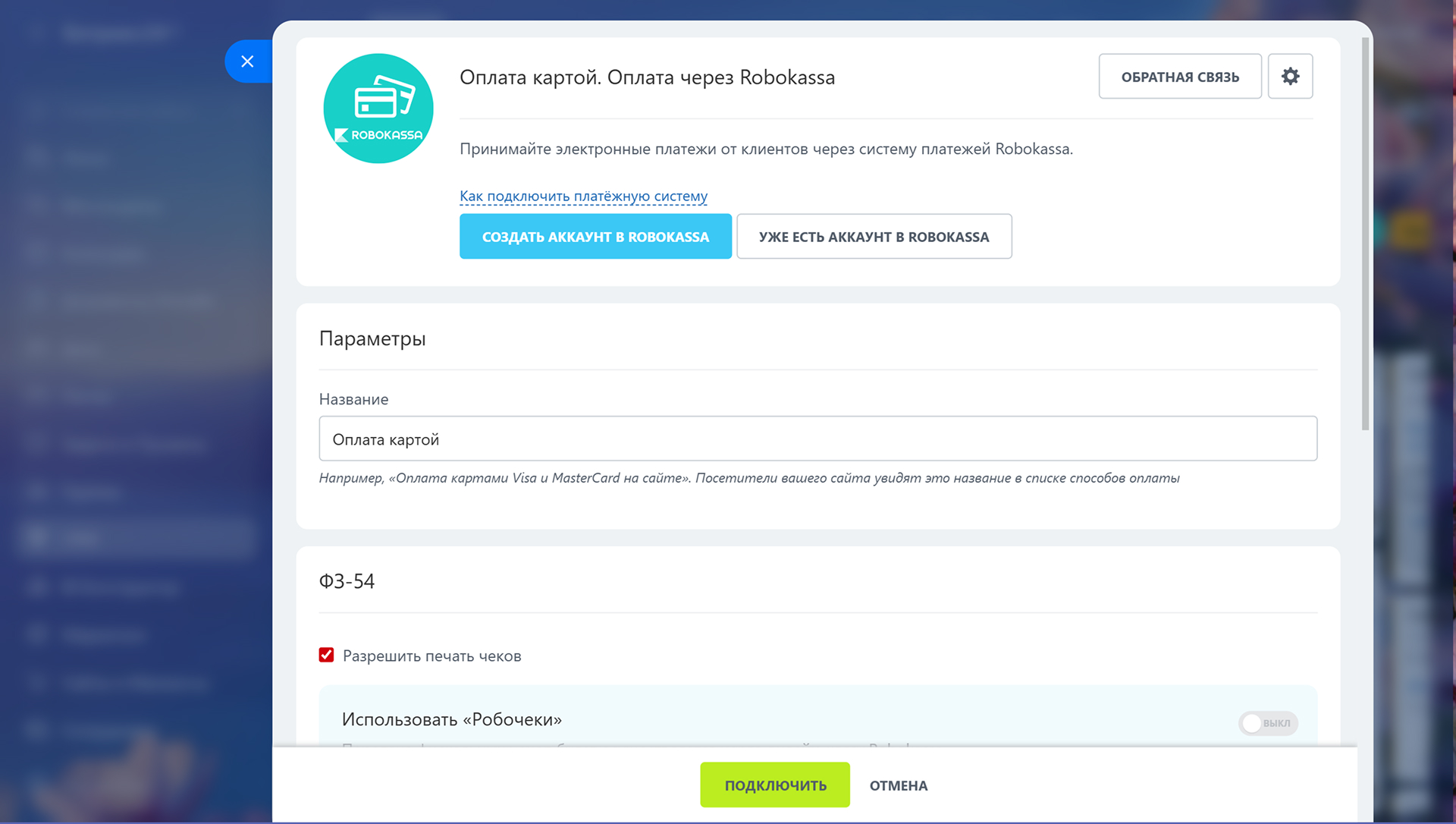The width and height of the screenshot is (1456, 824).
Task: Click СОЗДАТЬ АККАУНТ В ROBOKASSA button
Action: coord(595,236)
